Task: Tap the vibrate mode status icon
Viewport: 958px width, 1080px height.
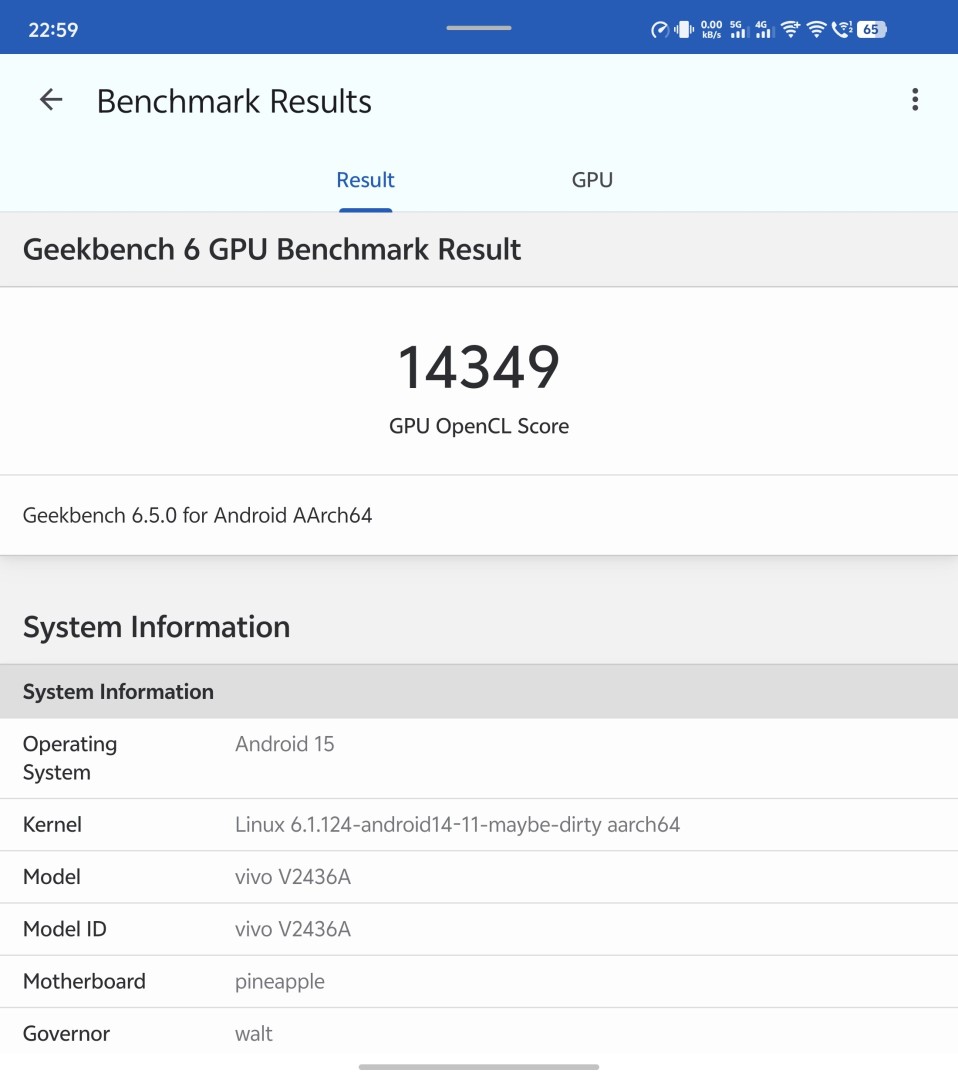Action: click(684, 30)
